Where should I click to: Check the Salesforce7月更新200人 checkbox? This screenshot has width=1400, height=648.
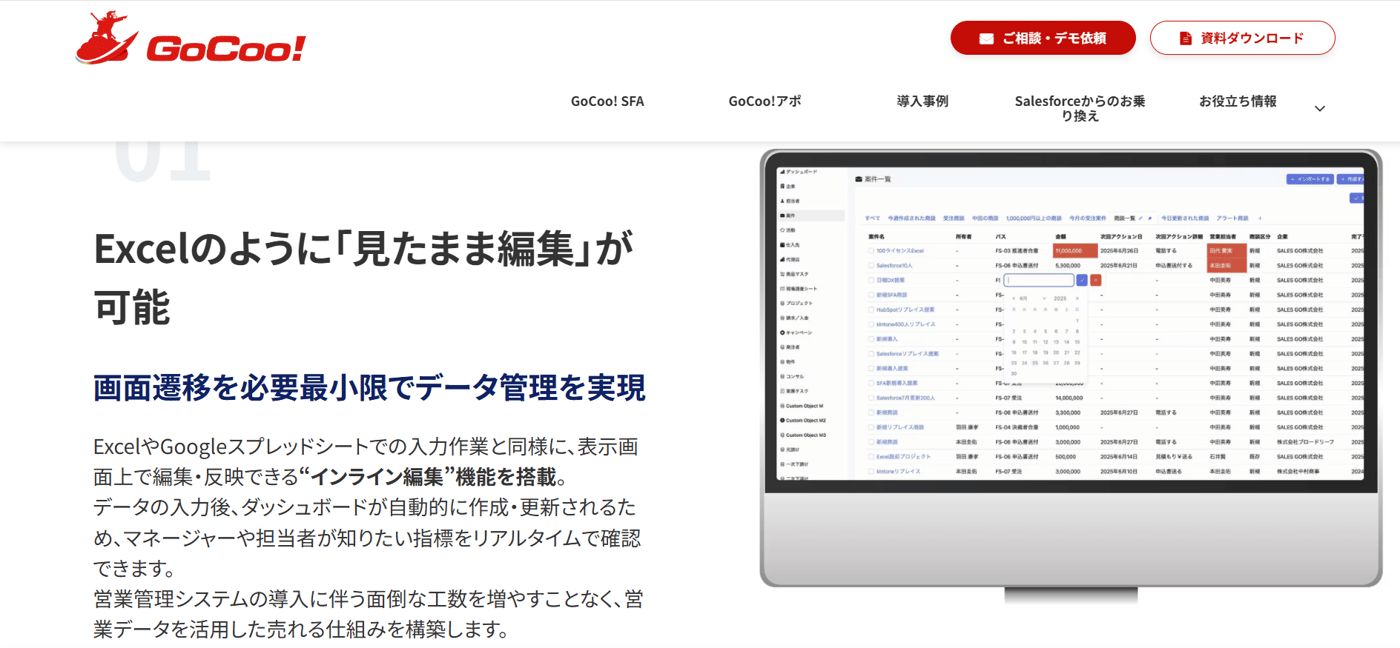[x=871, y=397]
